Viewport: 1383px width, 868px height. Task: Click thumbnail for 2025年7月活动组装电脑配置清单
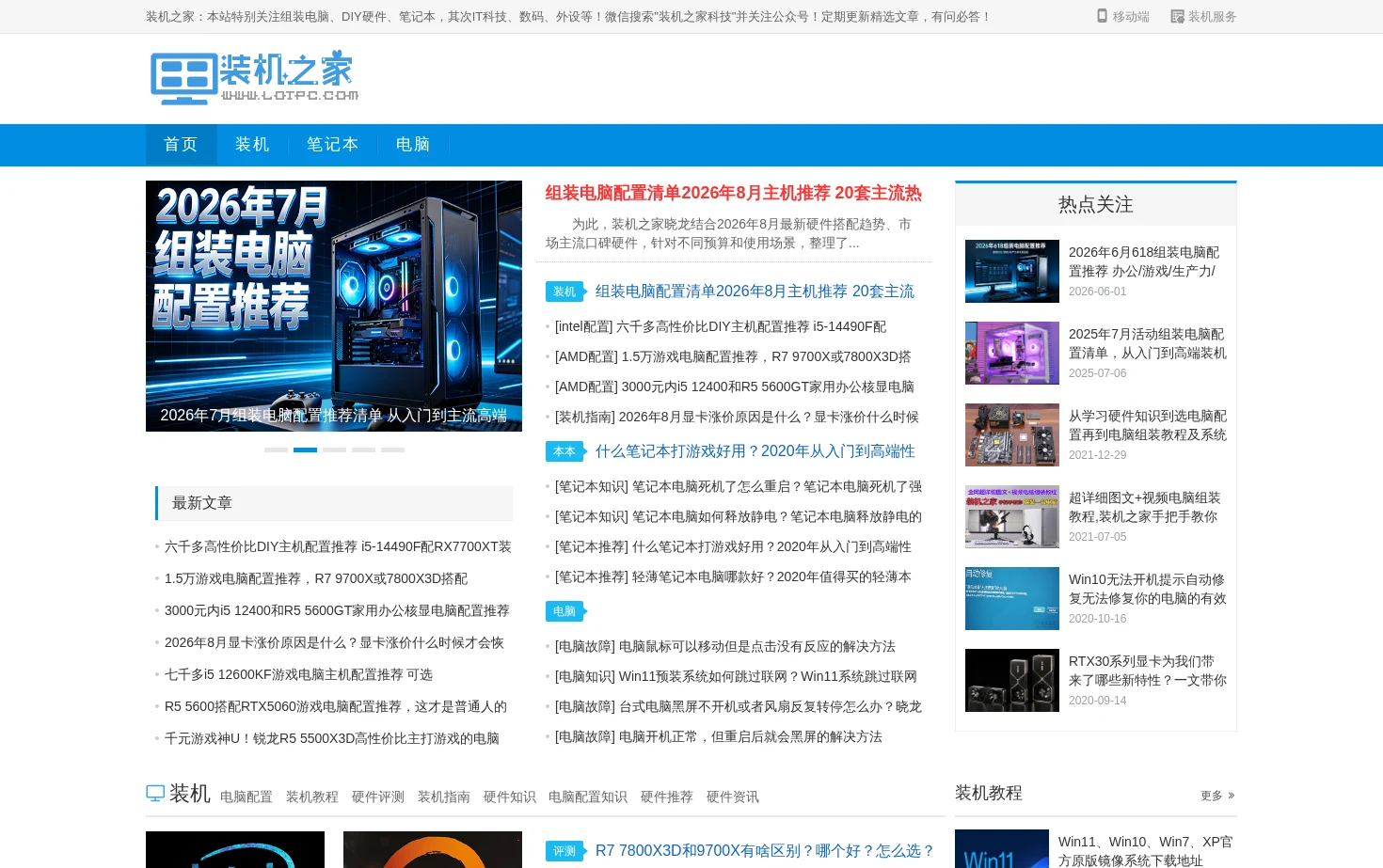point(1012,353)
